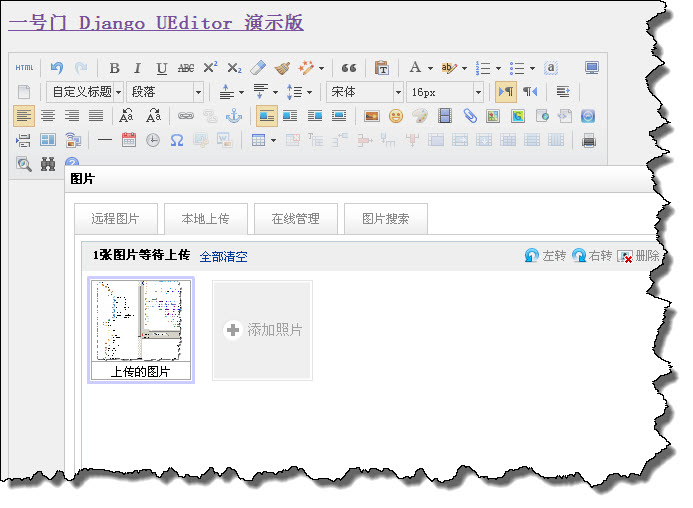Center align the text
The image size is (693, 508).
[x=48, y=116]
